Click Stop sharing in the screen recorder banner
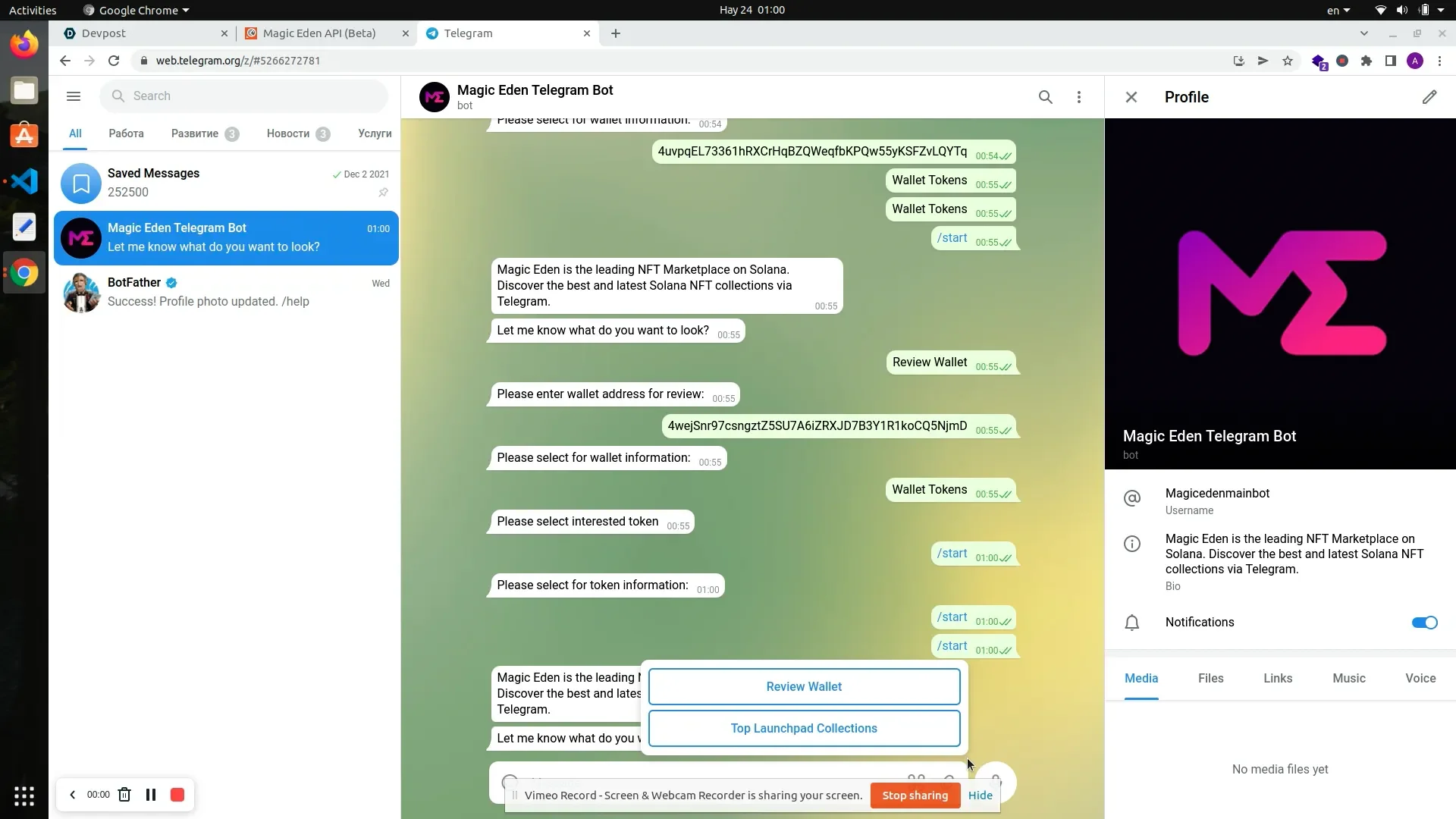 click(x=915, y=795)
